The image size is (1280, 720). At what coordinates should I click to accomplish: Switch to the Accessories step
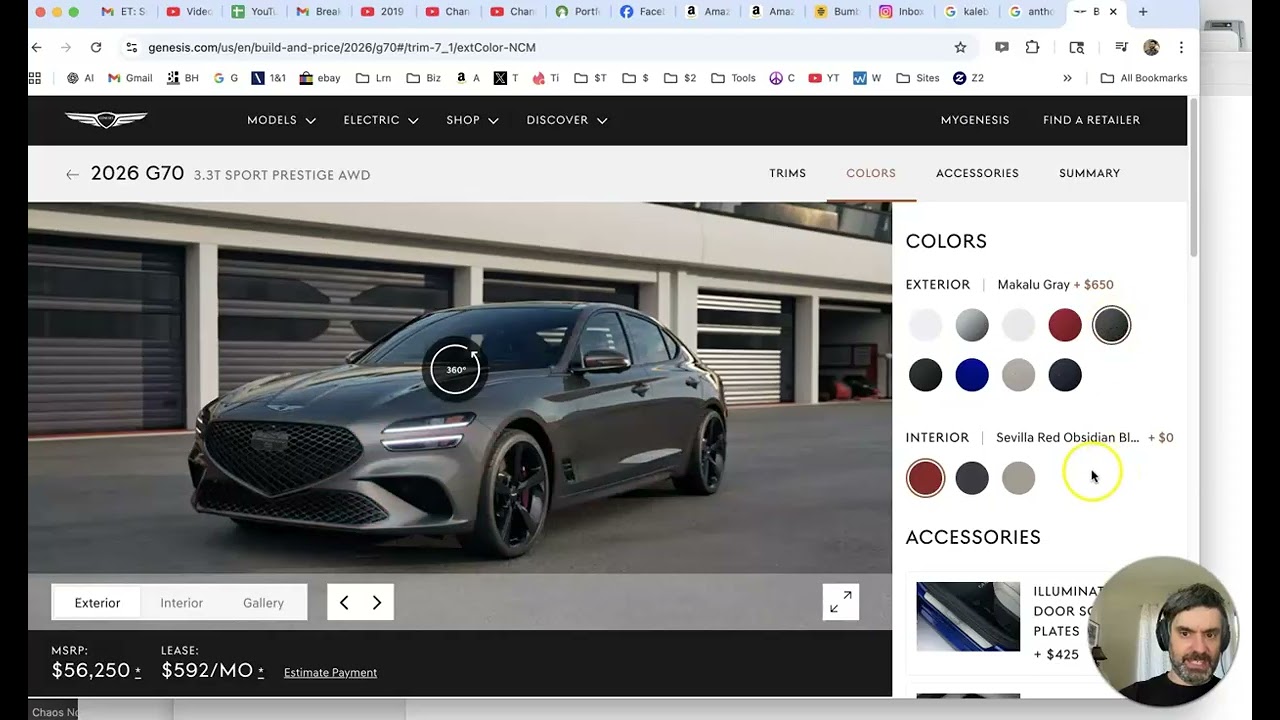click(977, 173)
